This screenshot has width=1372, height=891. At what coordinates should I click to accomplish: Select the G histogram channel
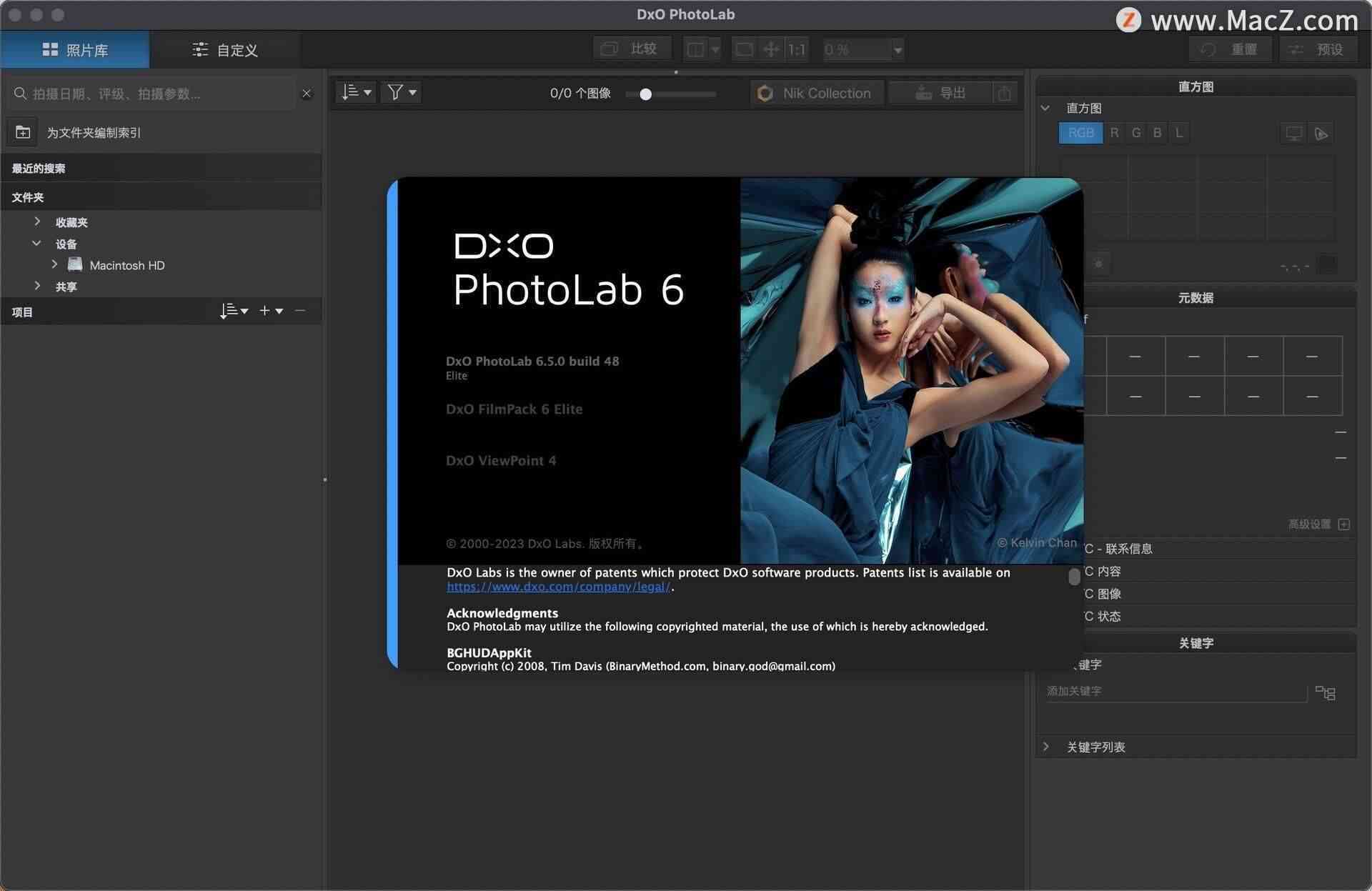click(1135, 133)
